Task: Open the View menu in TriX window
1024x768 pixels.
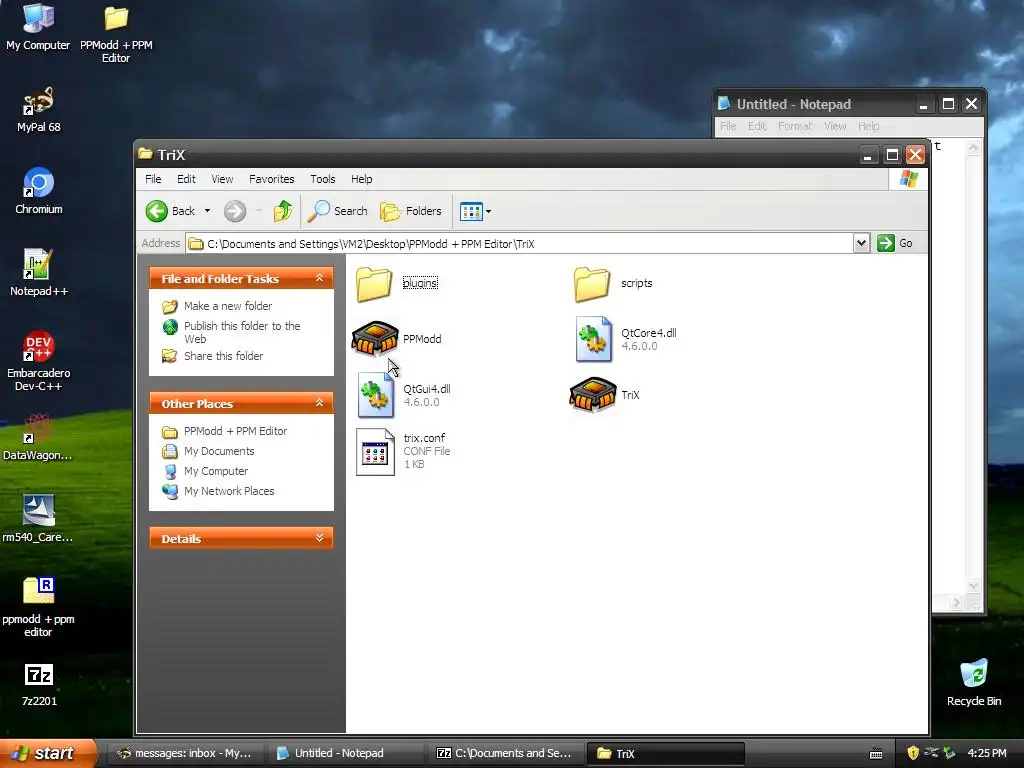Action: (x=222, y=179)
